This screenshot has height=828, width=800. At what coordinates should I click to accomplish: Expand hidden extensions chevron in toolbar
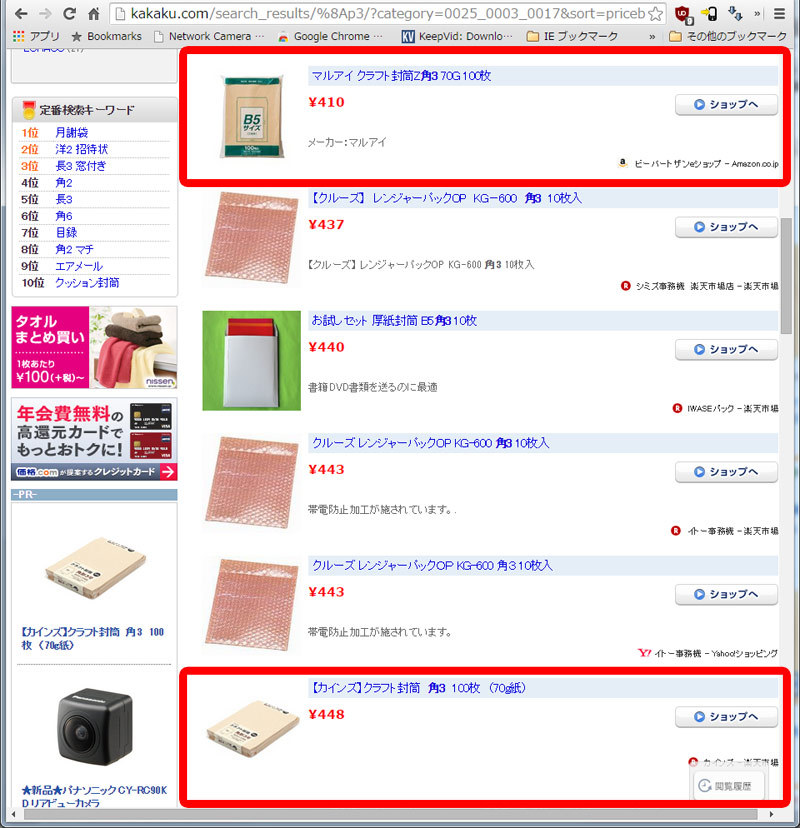pos(757,14)
